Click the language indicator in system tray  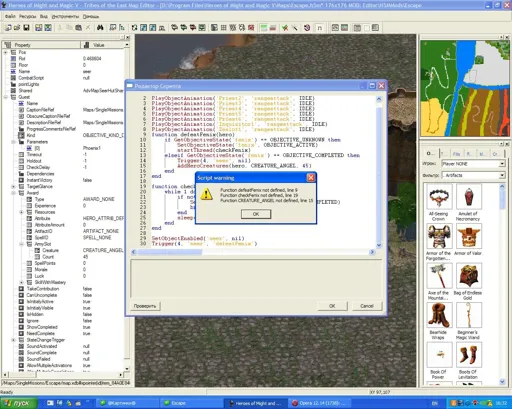pyautogui.click(x=435, y=403)
